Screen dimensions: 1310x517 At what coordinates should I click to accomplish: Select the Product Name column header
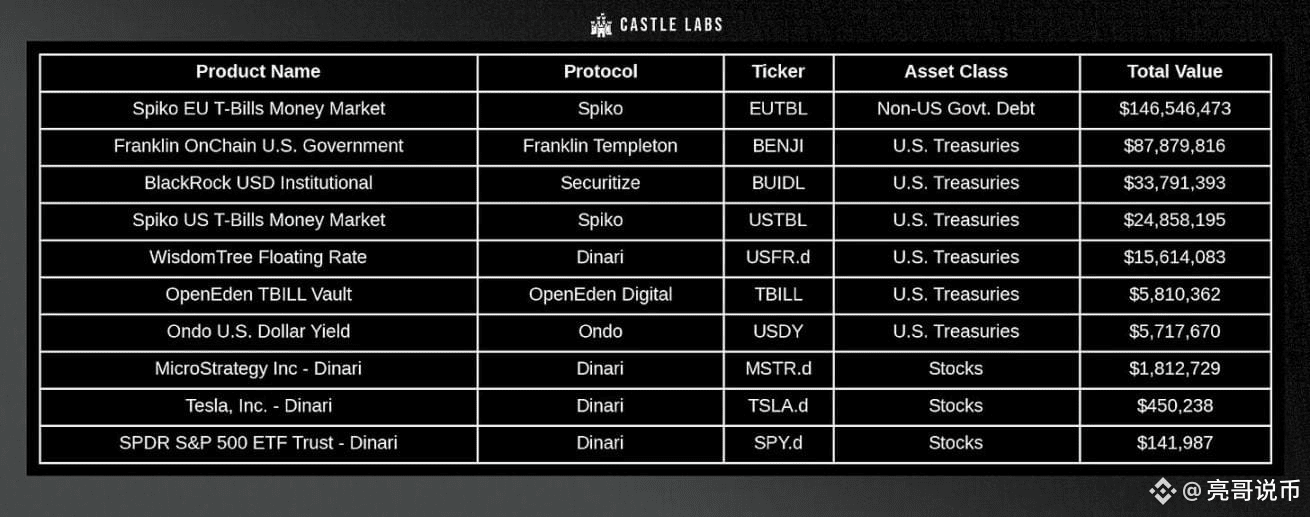pos(258,71)
